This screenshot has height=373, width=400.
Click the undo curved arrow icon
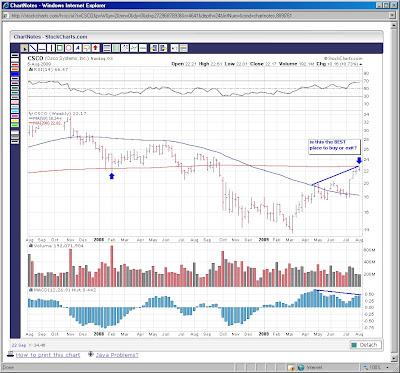[174, 48]
